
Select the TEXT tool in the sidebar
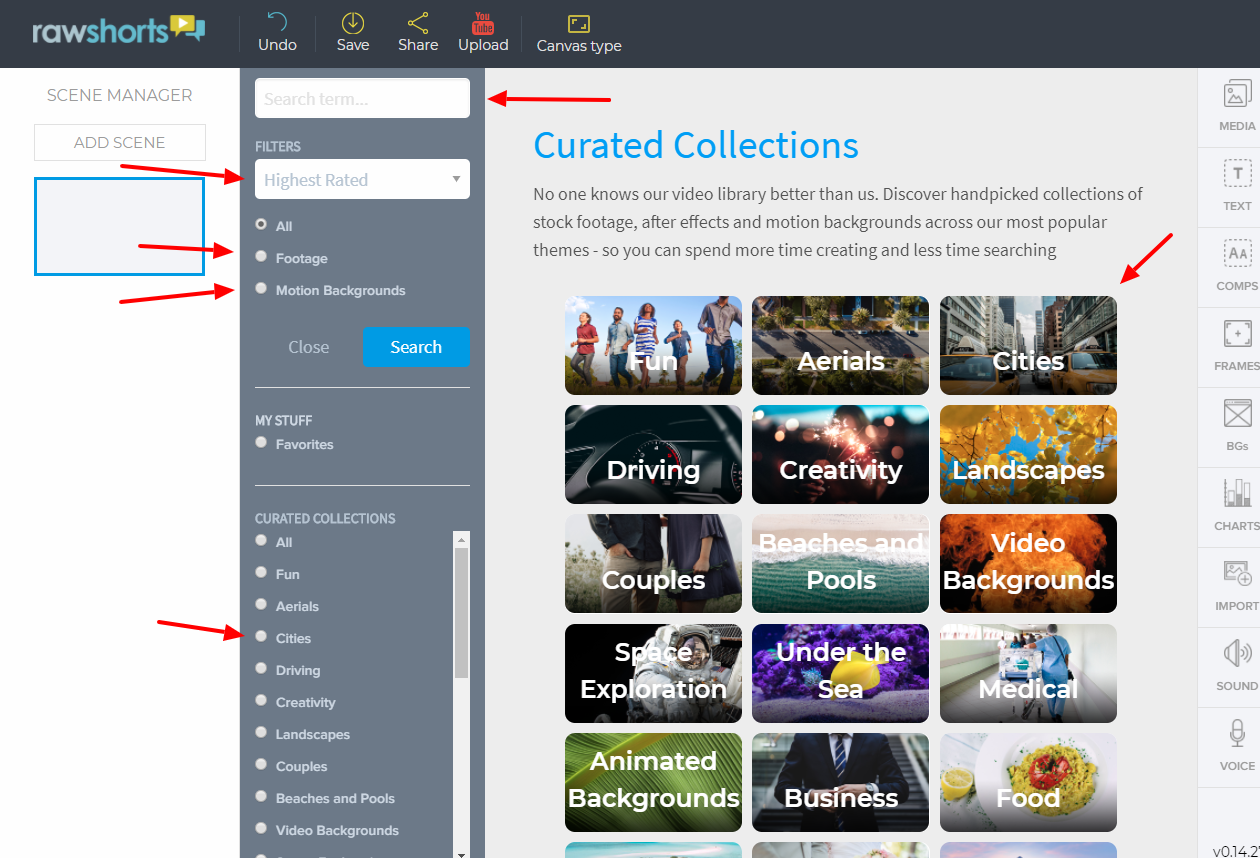tap(1237, 187)
